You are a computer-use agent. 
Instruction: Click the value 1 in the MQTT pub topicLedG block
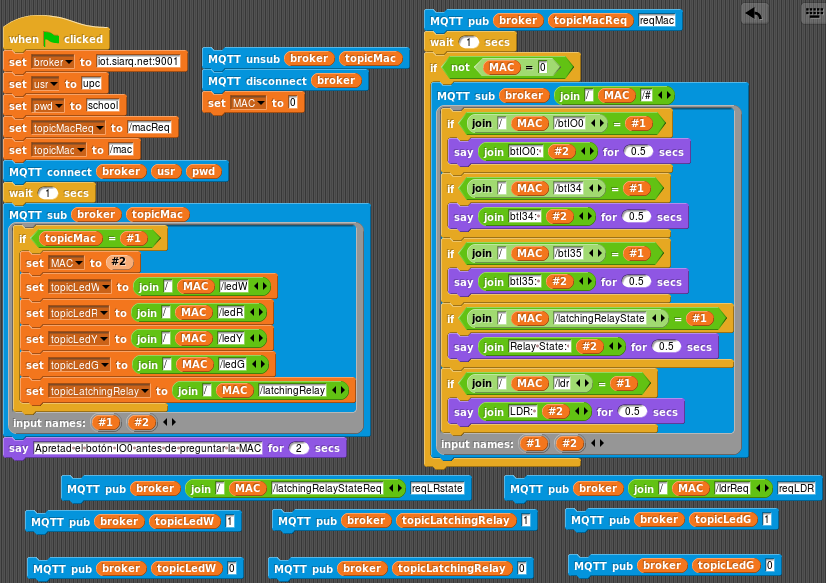point(767,520)
